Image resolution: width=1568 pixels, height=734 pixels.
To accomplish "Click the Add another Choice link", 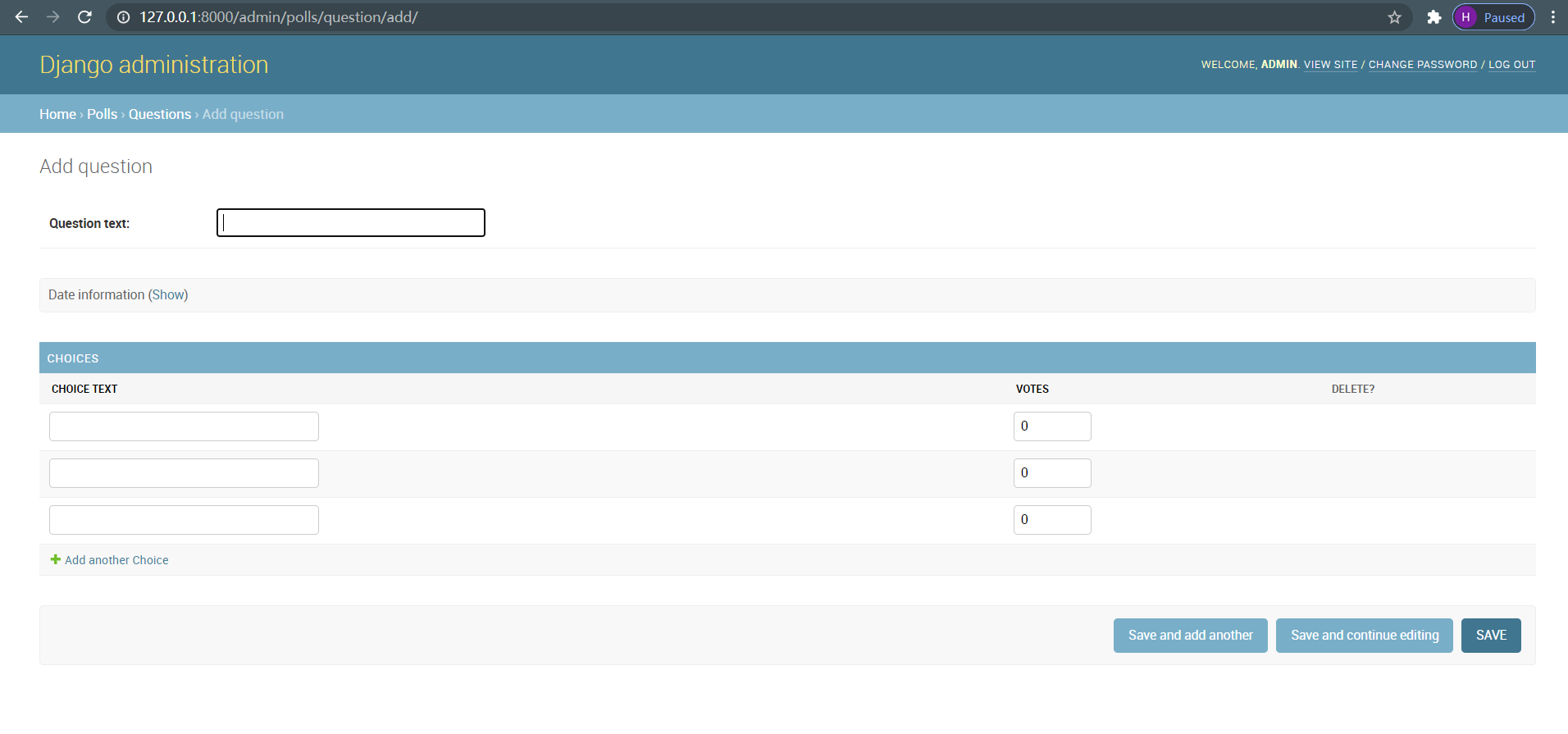I will coord(116,560).
